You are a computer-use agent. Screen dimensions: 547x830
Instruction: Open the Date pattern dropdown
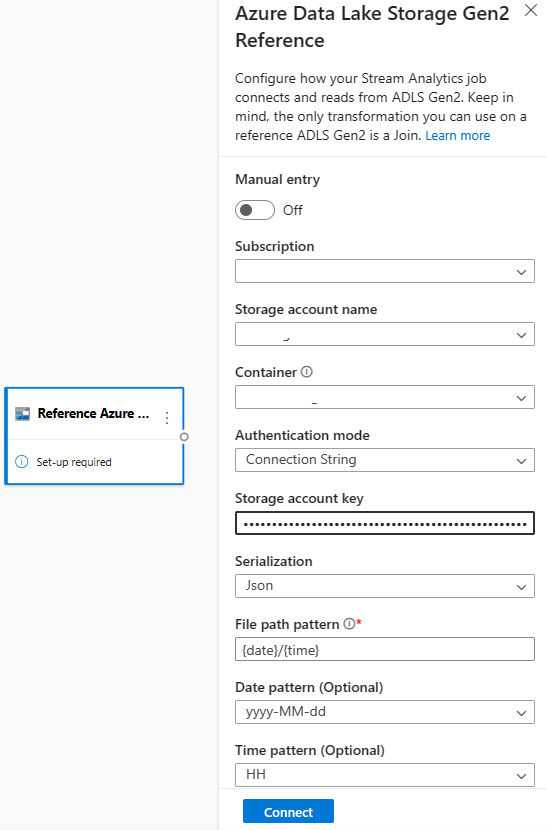[385, 712]
